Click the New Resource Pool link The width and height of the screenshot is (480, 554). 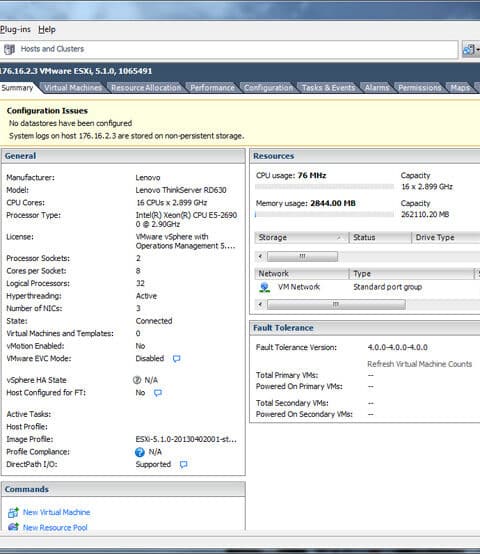(55, 528)
